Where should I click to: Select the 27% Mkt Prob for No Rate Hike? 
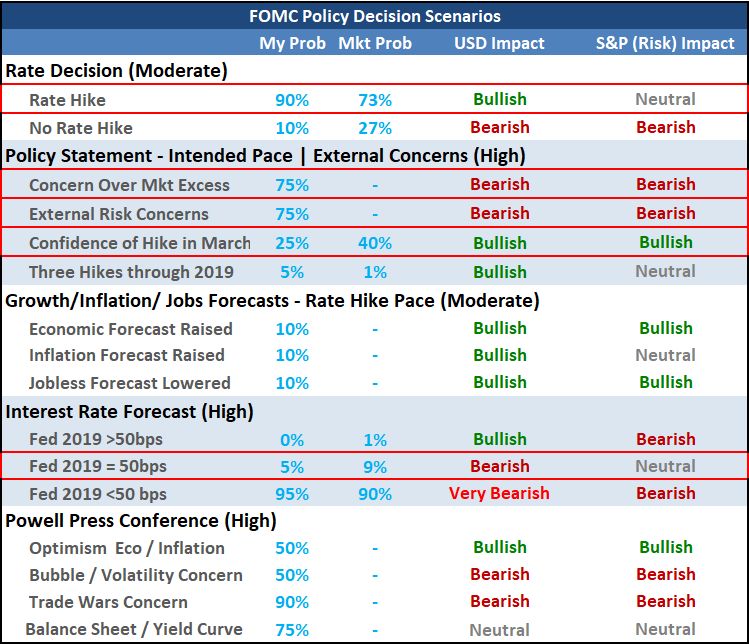375,128
